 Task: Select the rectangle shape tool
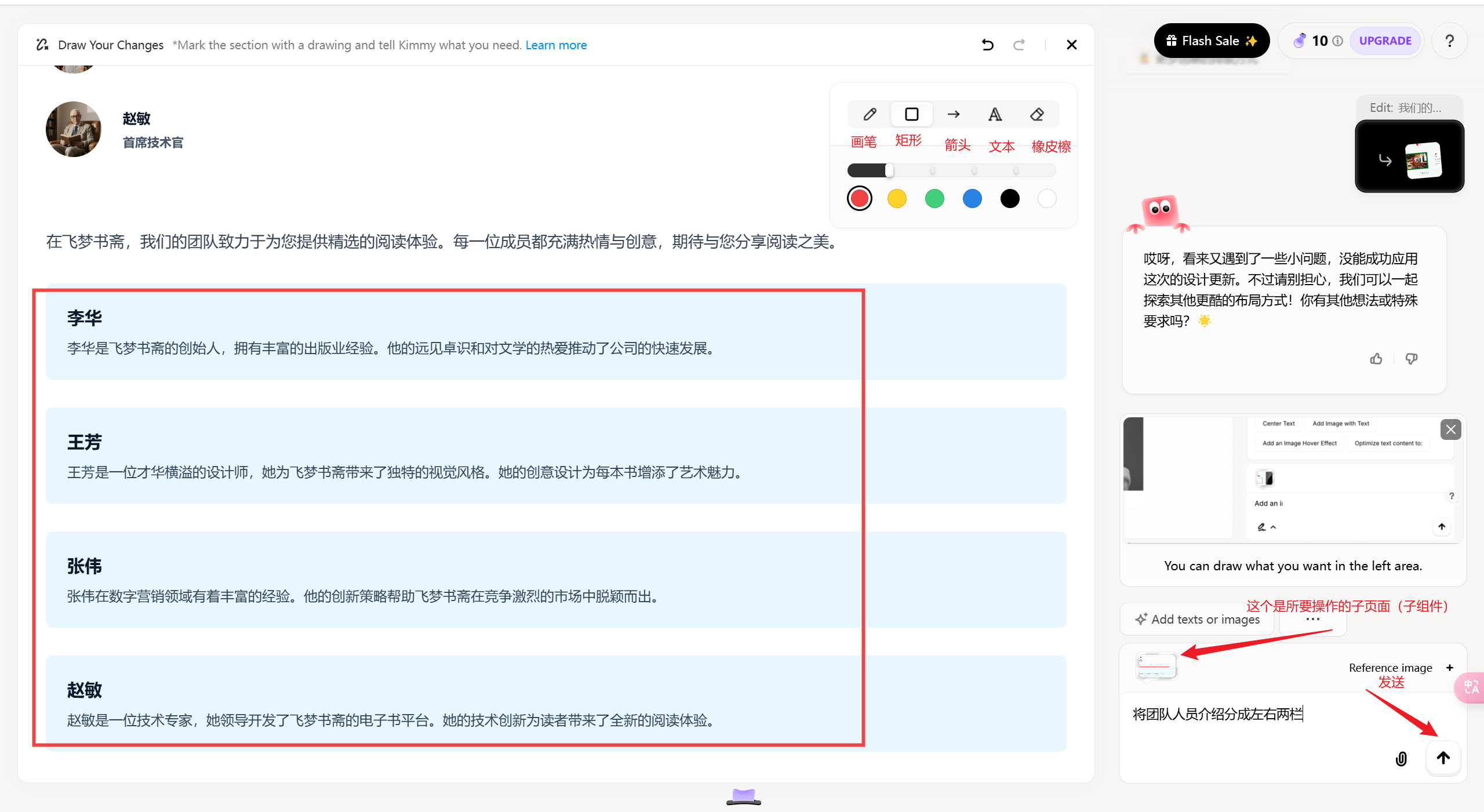point(911,114)
